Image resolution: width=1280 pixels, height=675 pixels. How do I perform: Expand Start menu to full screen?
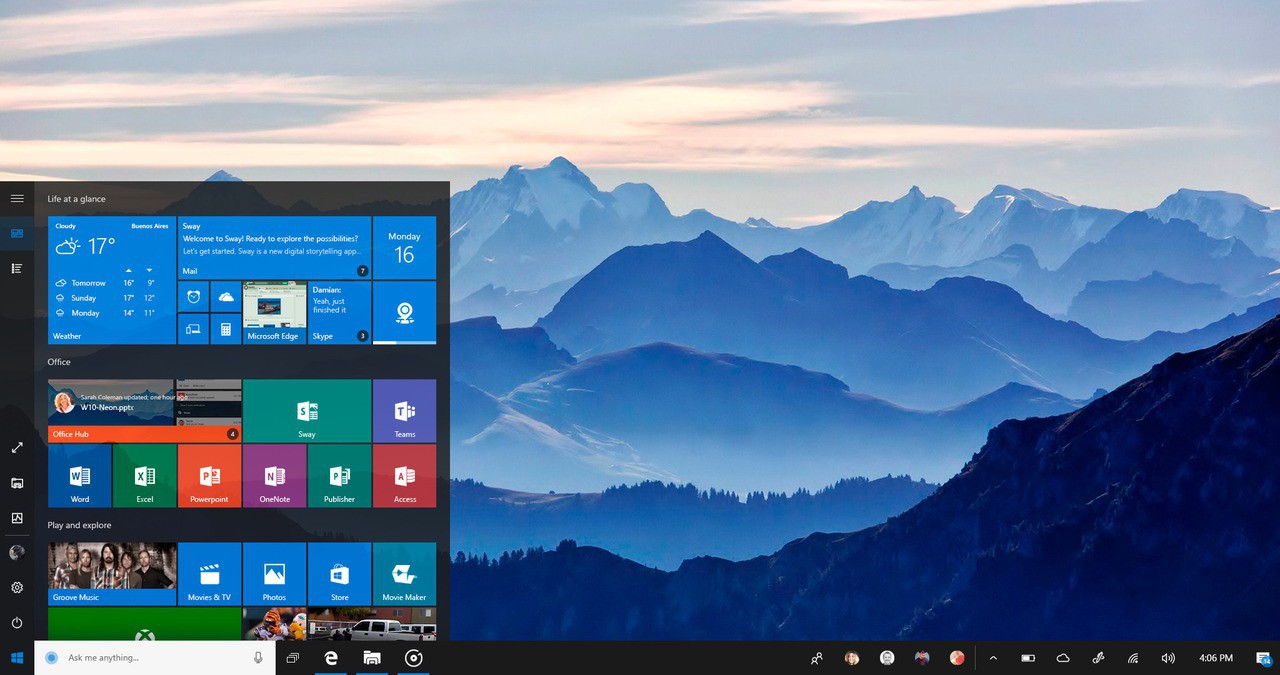pyautogui.click(x=17, y=448)
